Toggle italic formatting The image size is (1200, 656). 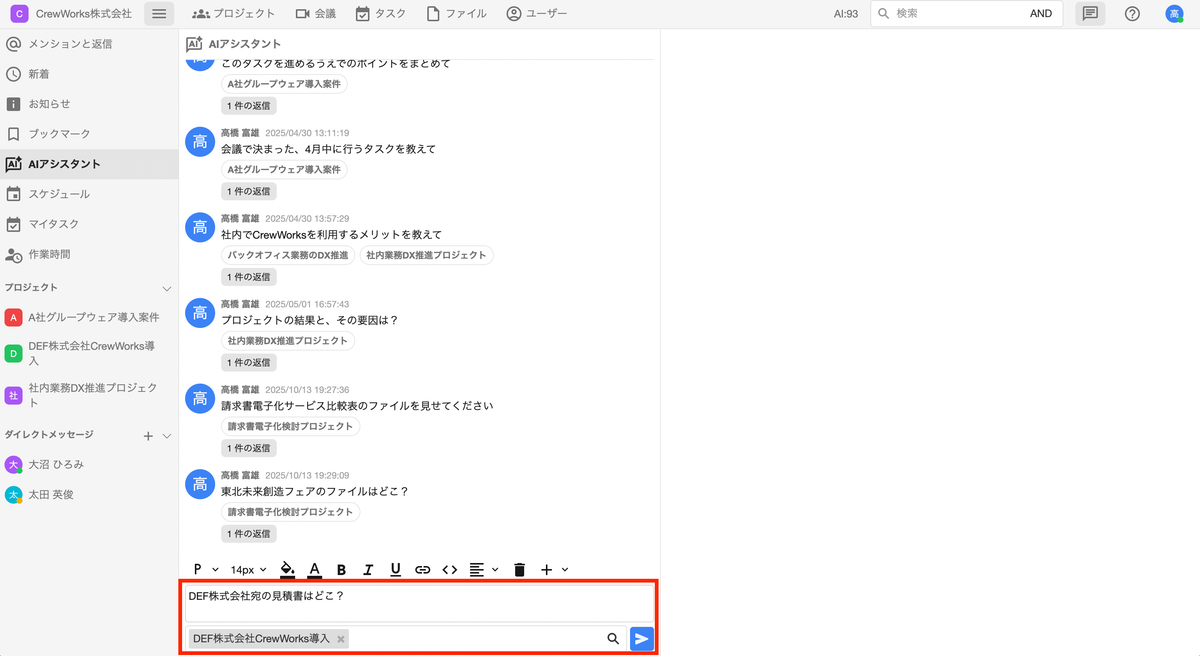(x=368, y=570)
